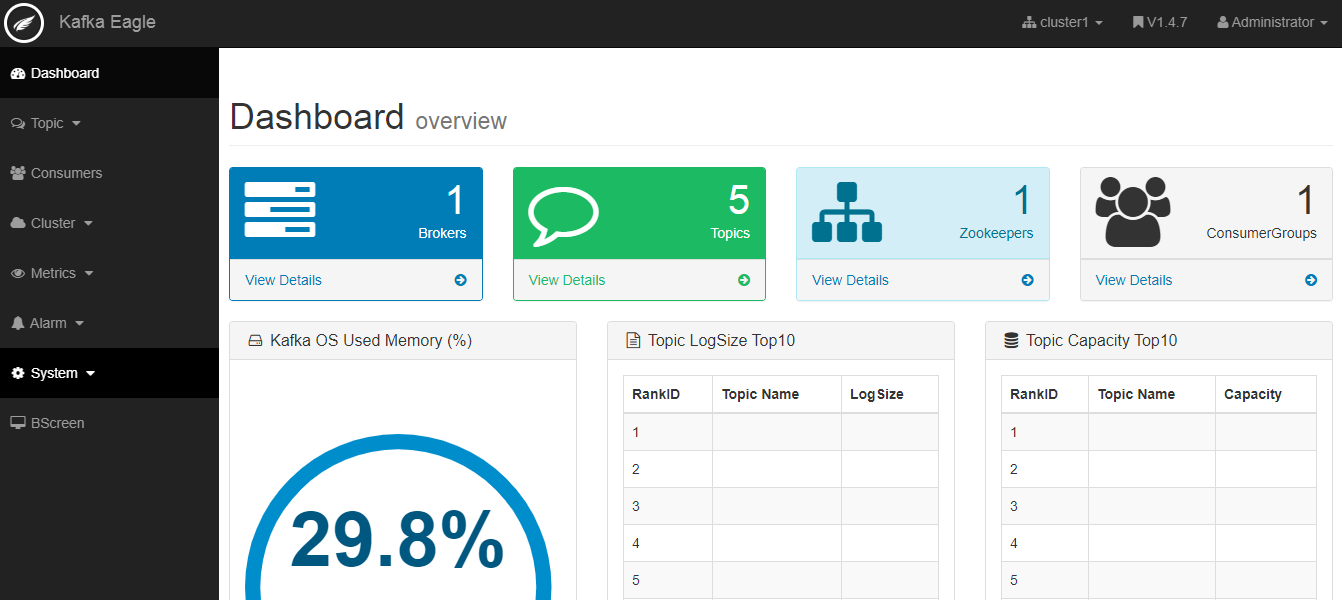Click the 29.8% memory usage gauge
Screen dimensions: 1342x600
click(x=397, y=540)
